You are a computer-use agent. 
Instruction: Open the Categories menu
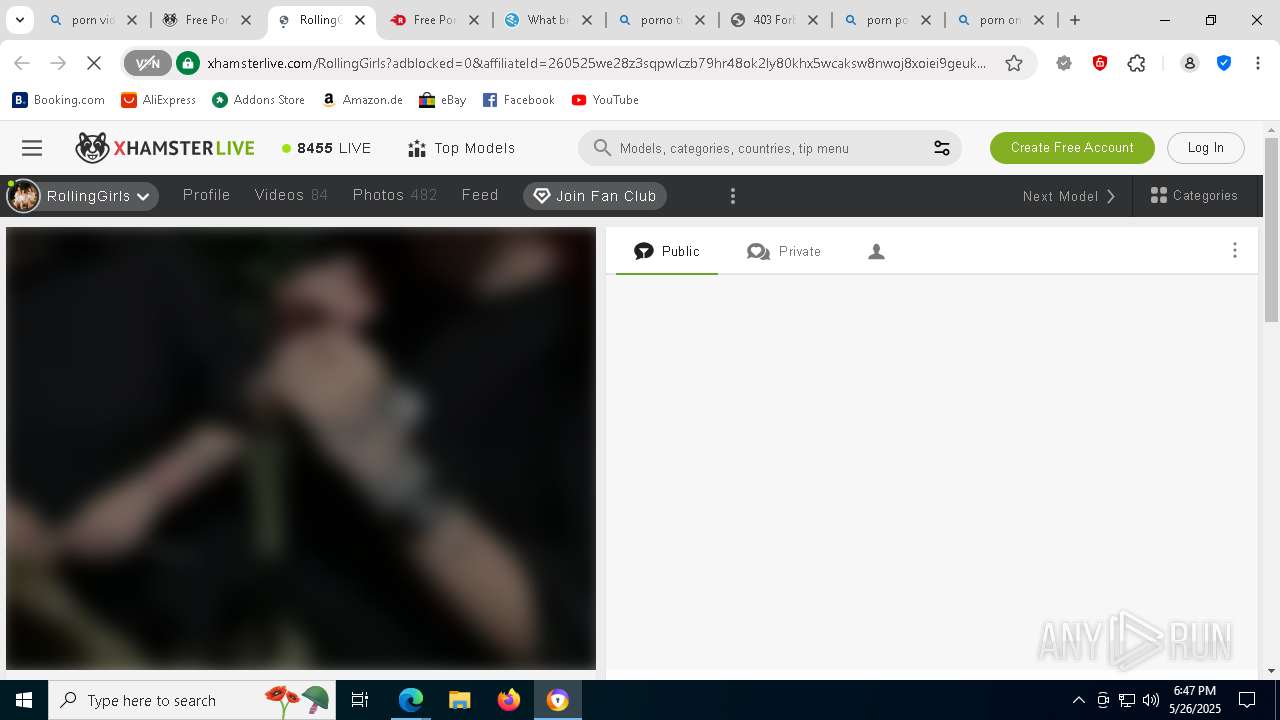click(1194, 196)
